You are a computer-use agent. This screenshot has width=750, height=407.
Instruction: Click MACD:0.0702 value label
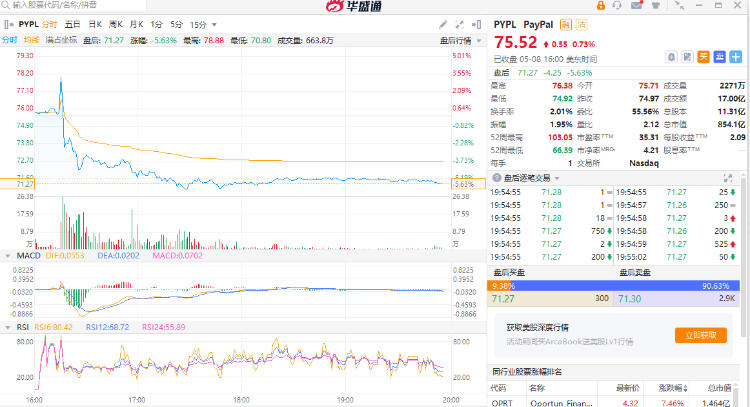tap(177, 256)
